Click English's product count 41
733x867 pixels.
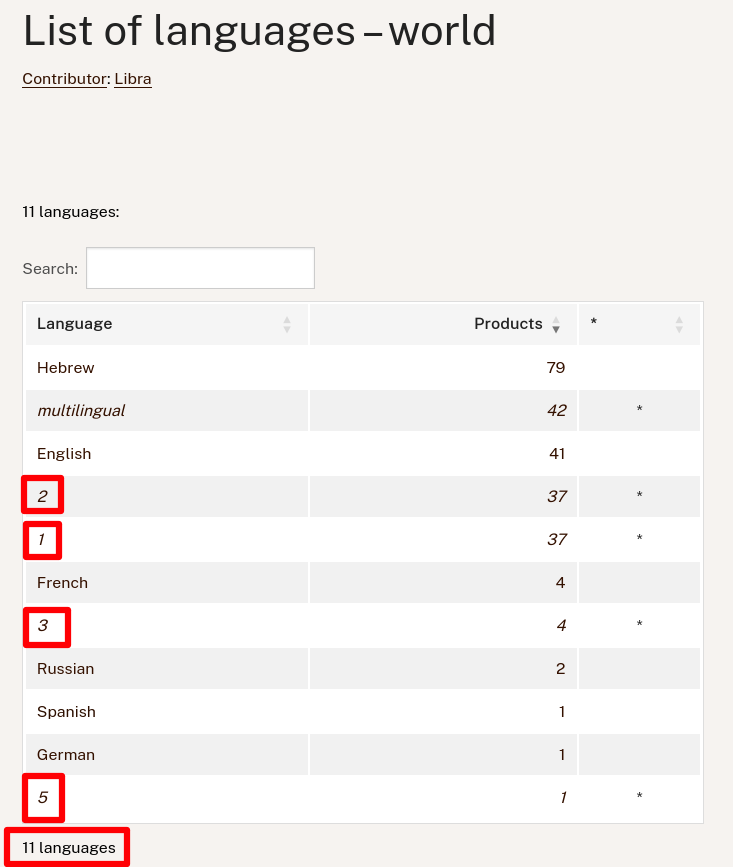pyautogui.click(x=557, y=454)
